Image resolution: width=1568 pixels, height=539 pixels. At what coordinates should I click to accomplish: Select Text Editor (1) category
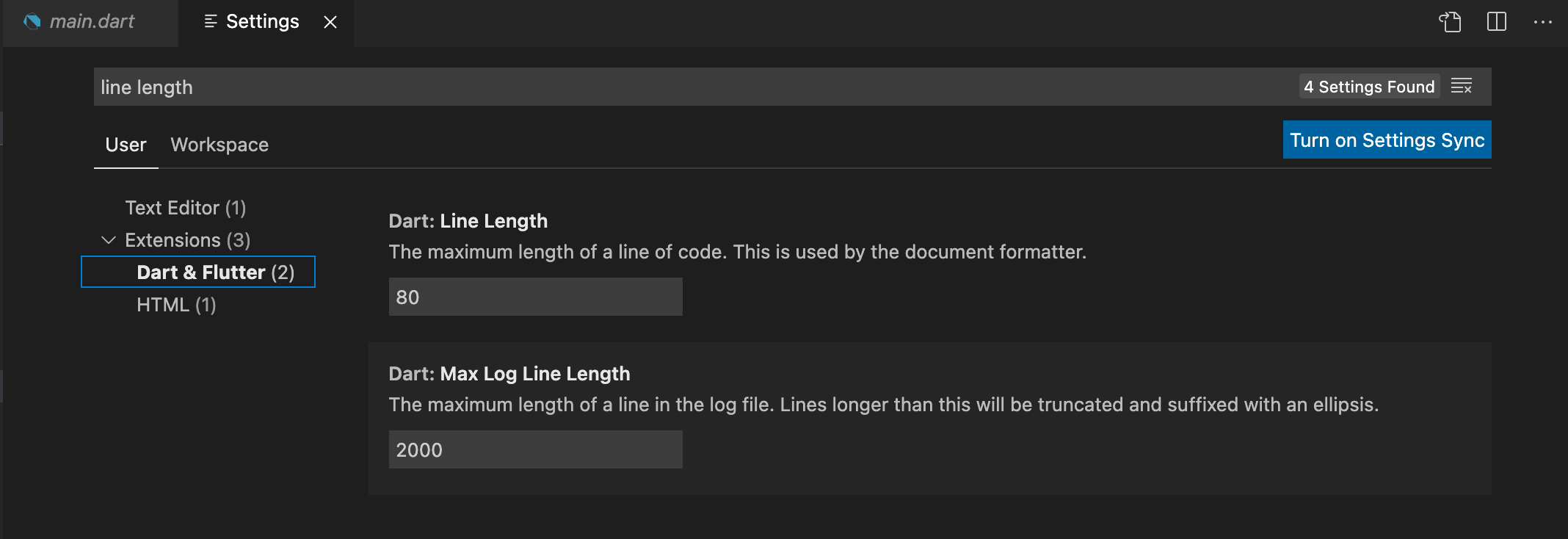pos(185,208)
